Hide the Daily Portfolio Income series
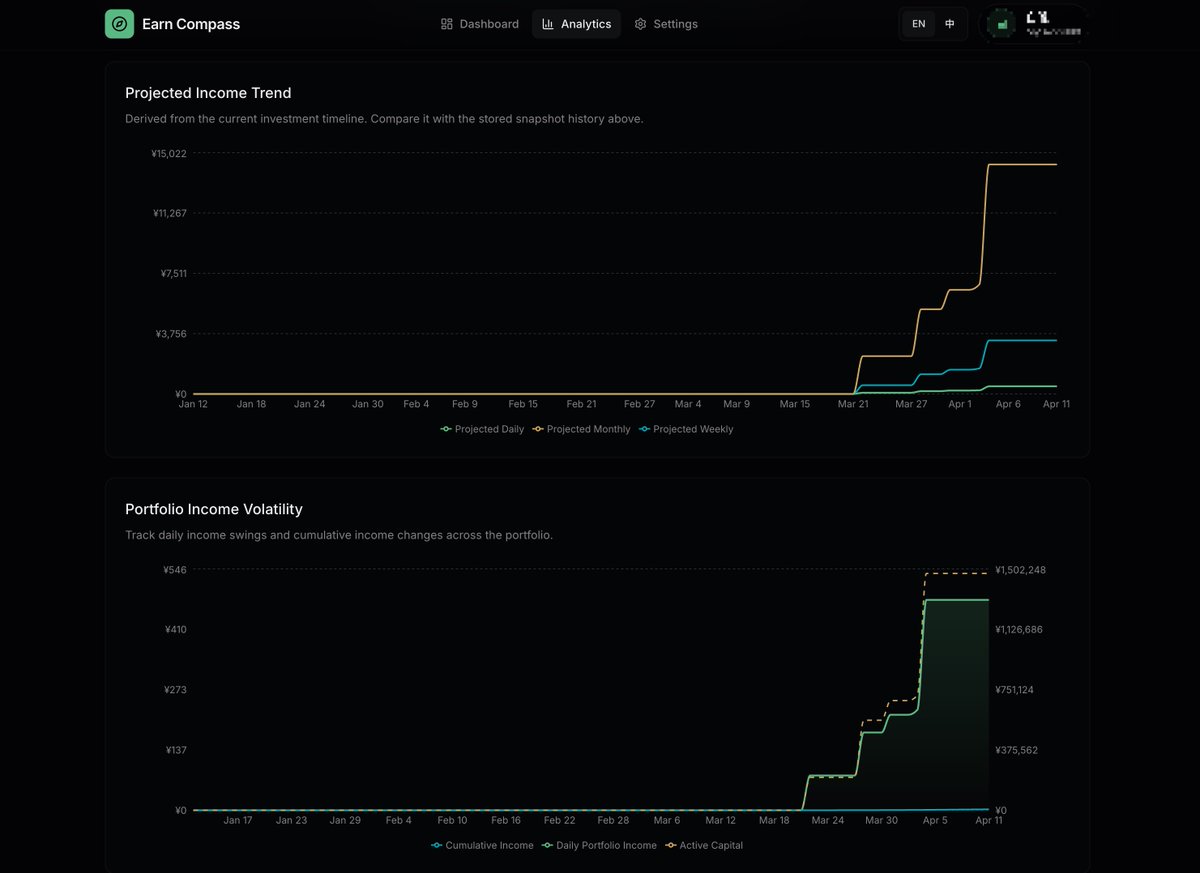Screen dimensions: 1200x873 coord(599,845)
